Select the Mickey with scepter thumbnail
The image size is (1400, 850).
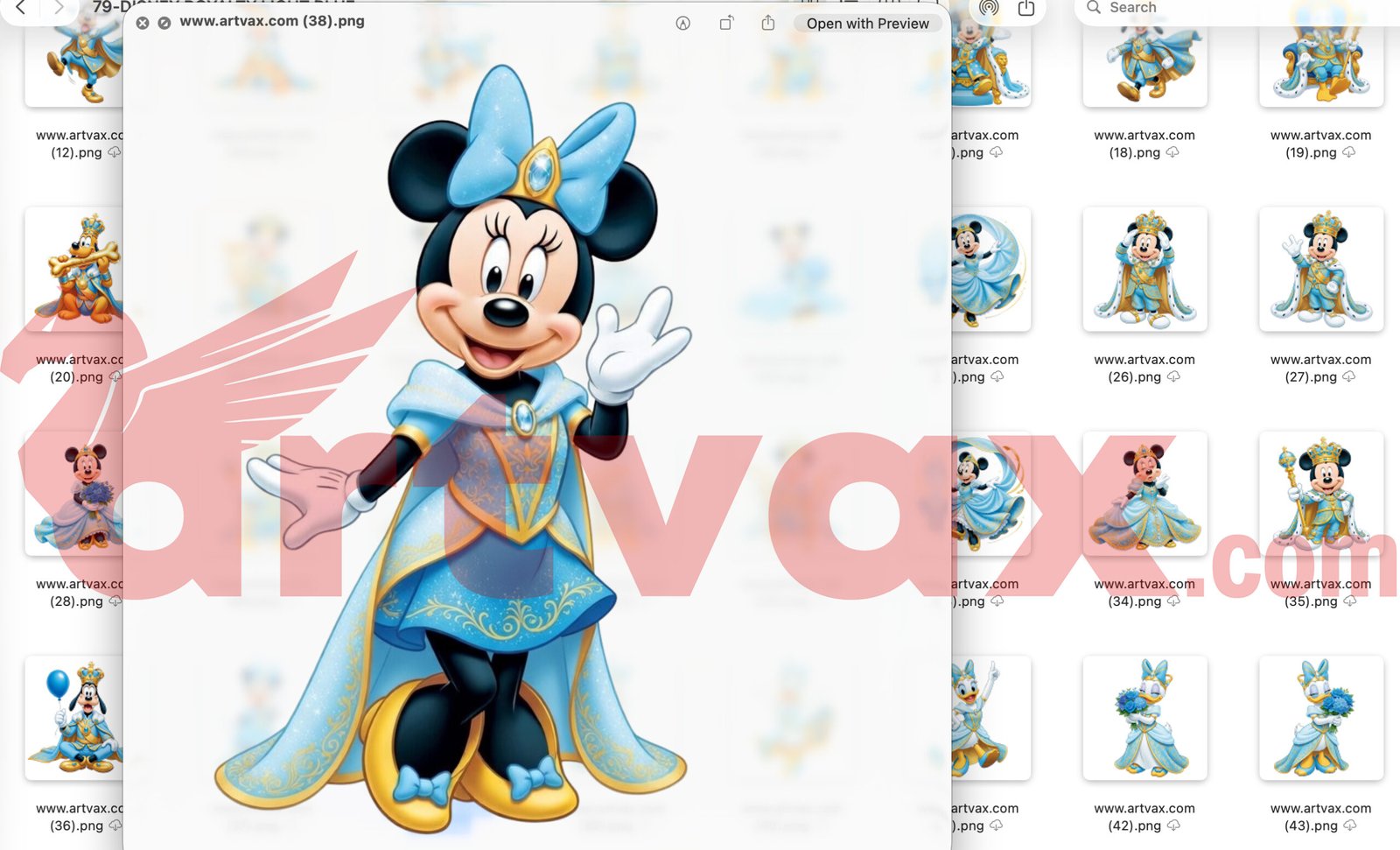click(1321, 495)
